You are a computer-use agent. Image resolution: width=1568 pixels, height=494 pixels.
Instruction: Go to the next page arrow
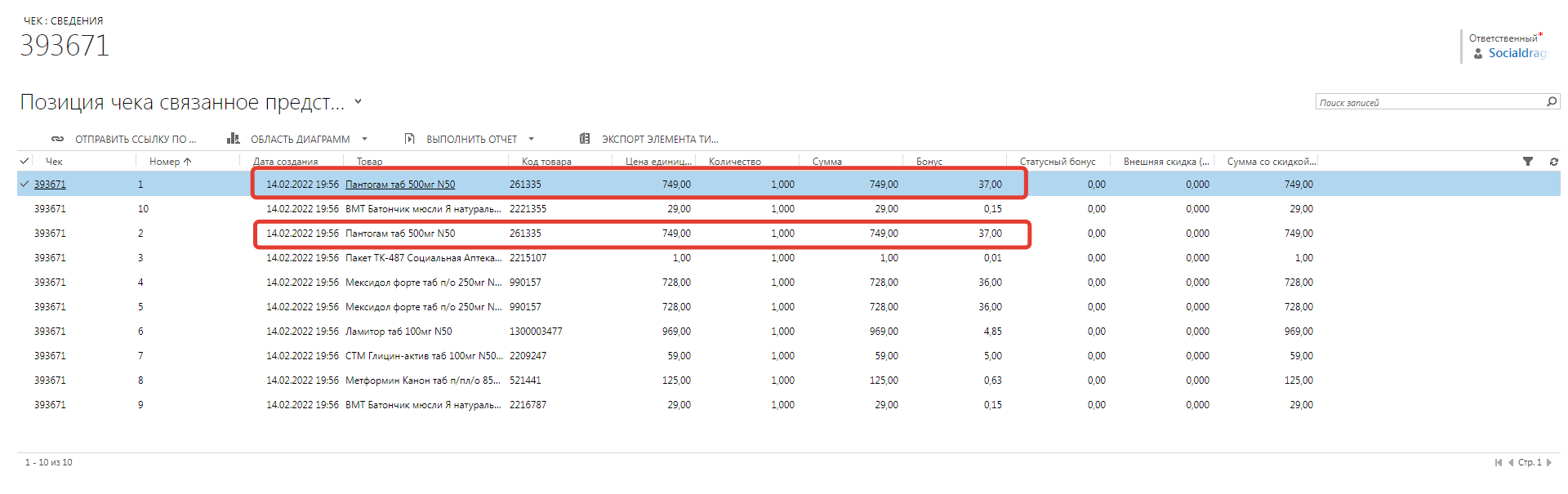coord(1549,462)
